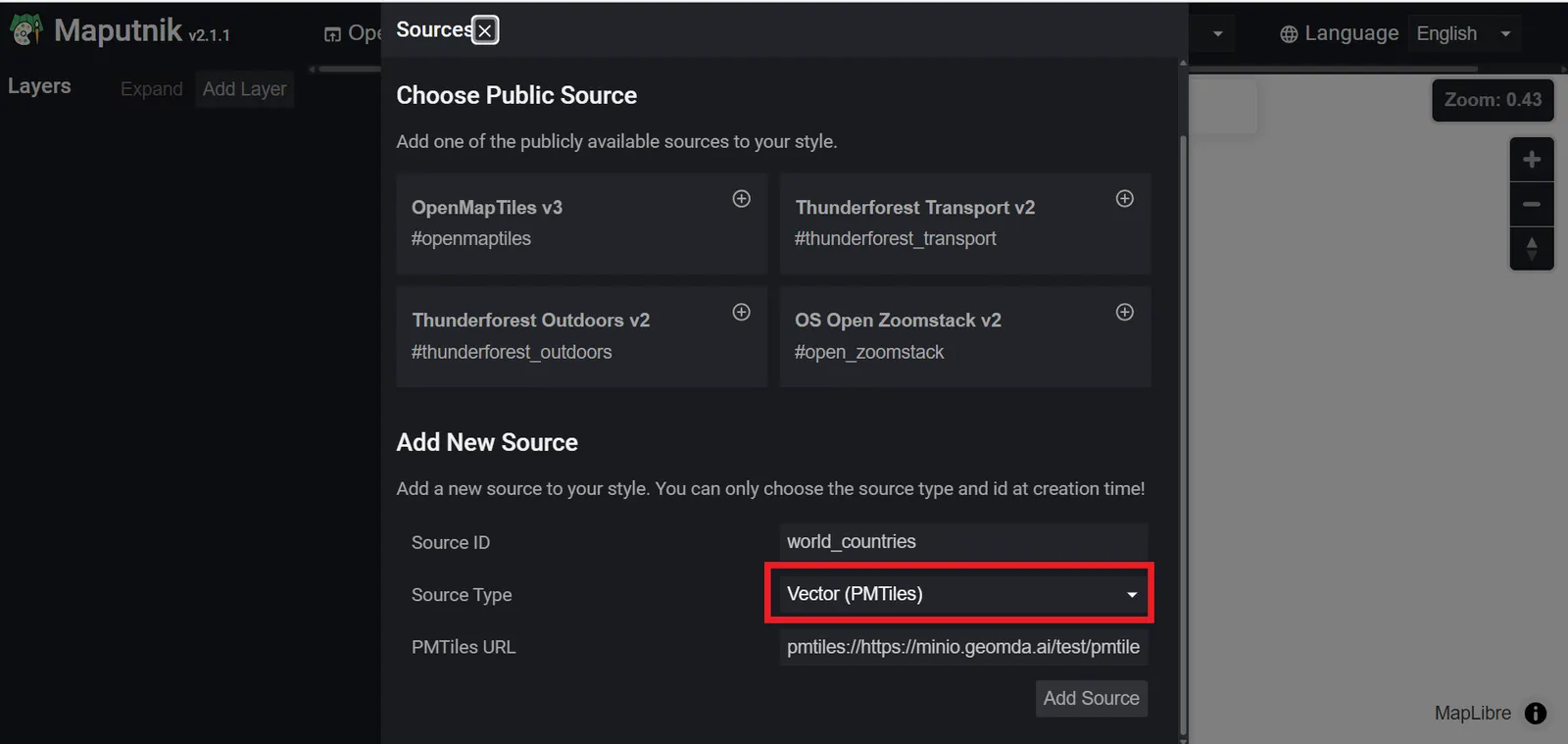
Task: Open MapLibre attribution info icon
Action: click(1536, 714)
